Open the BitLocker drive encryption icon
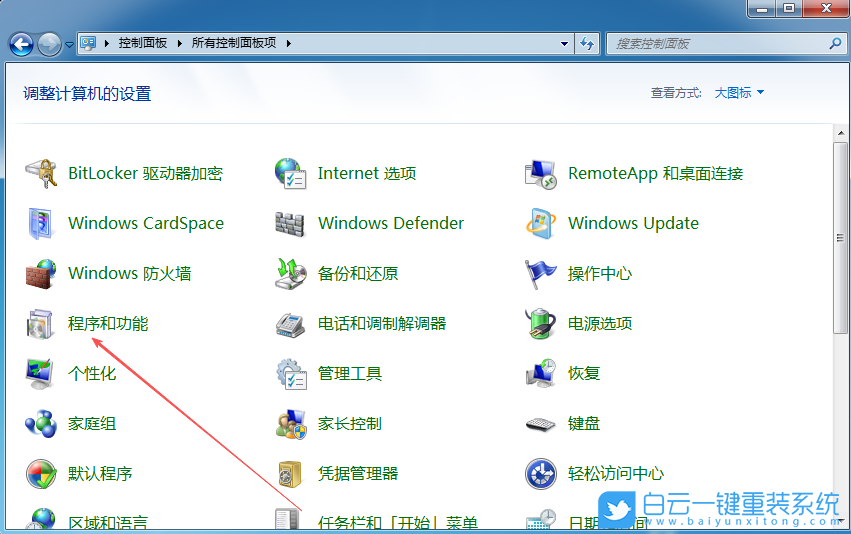The height and width of the screenshot is (534, 851). (x=41, y=174)
